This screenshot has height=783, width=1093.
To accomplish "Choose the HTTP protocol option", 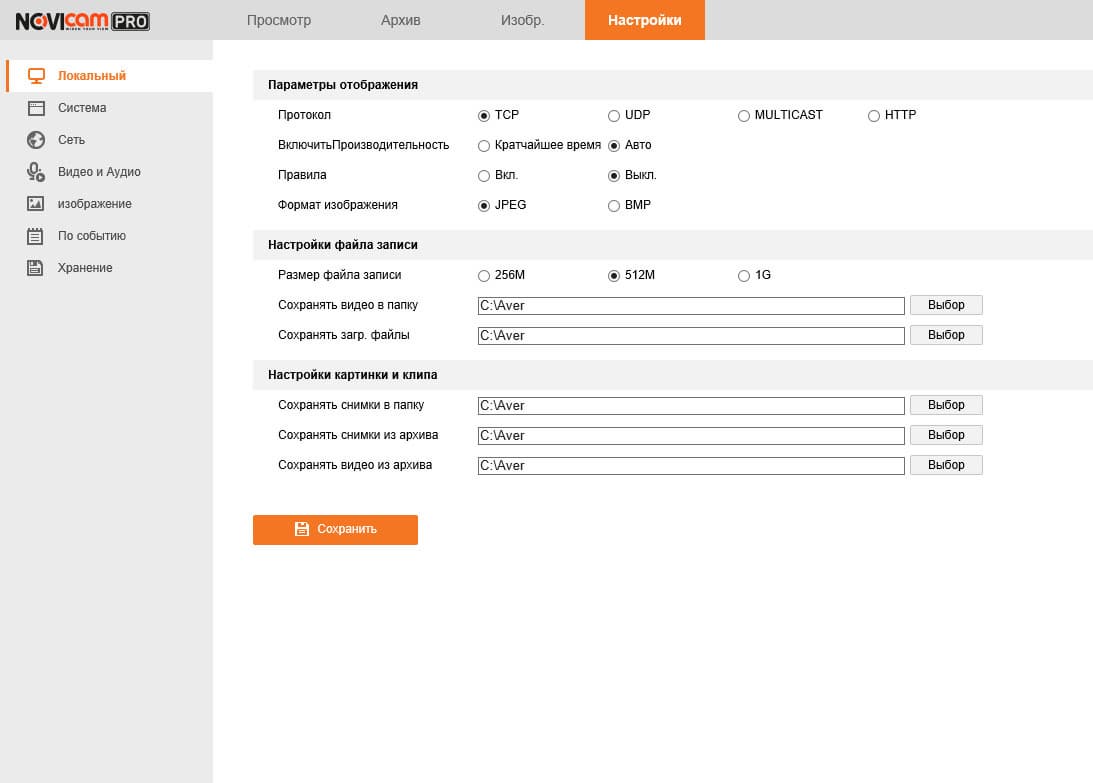I will 873,116.
